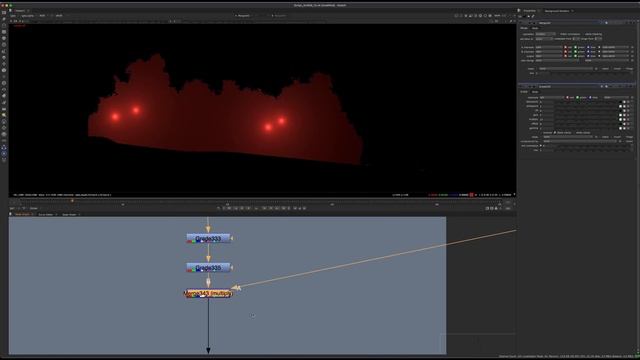Open the Grade unpremult by dropdown

(580, 141)
